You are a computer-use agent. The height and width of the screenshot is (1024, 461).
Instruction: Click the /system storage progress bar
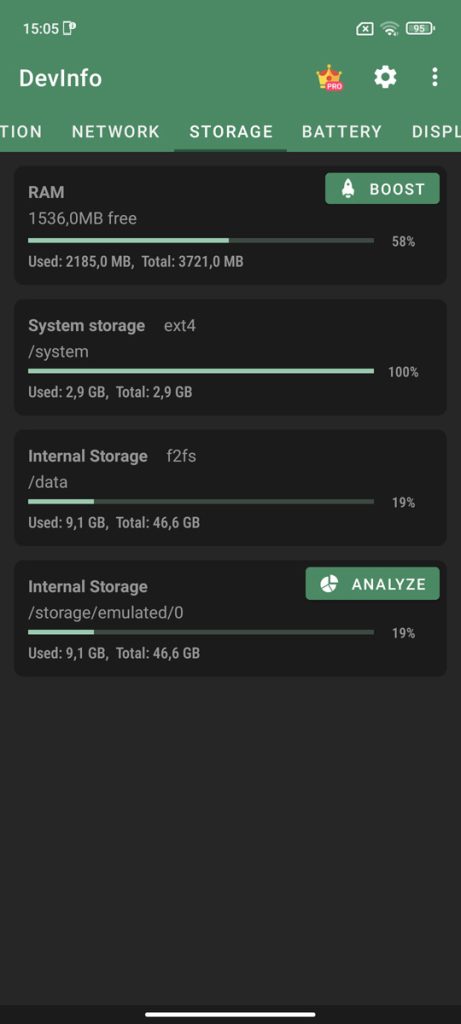[x=201, y=371]
